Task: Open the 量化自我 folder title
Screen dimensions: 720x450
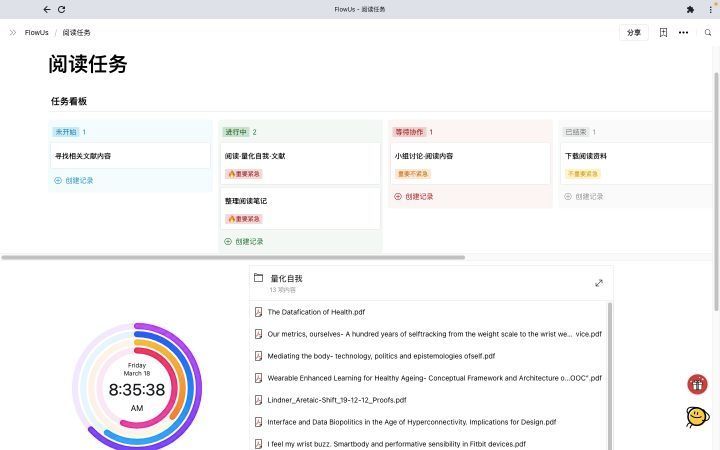Action: point(287,278)
